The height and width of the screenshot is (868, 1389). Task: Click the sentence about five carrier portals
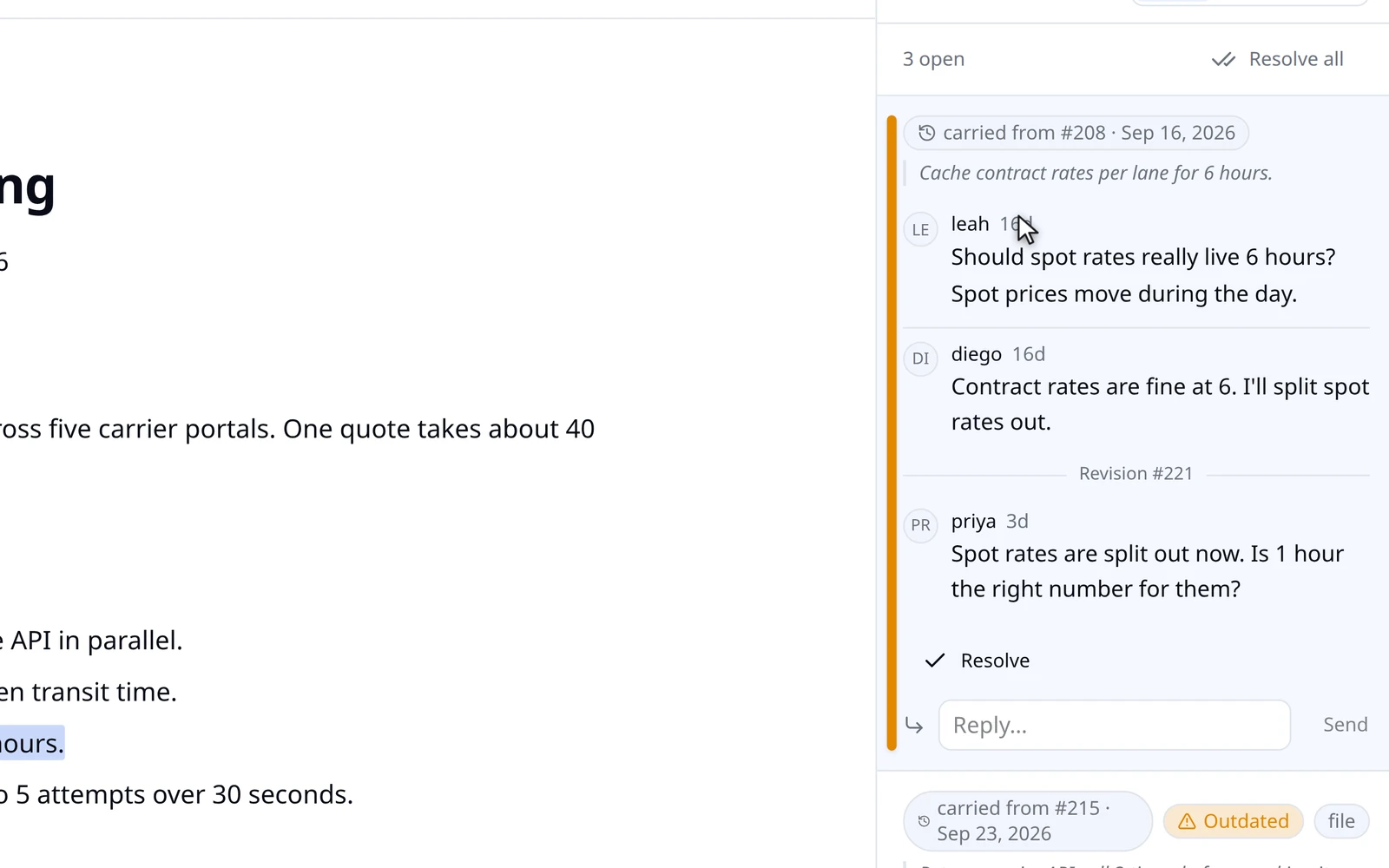[x=298, y=429]
